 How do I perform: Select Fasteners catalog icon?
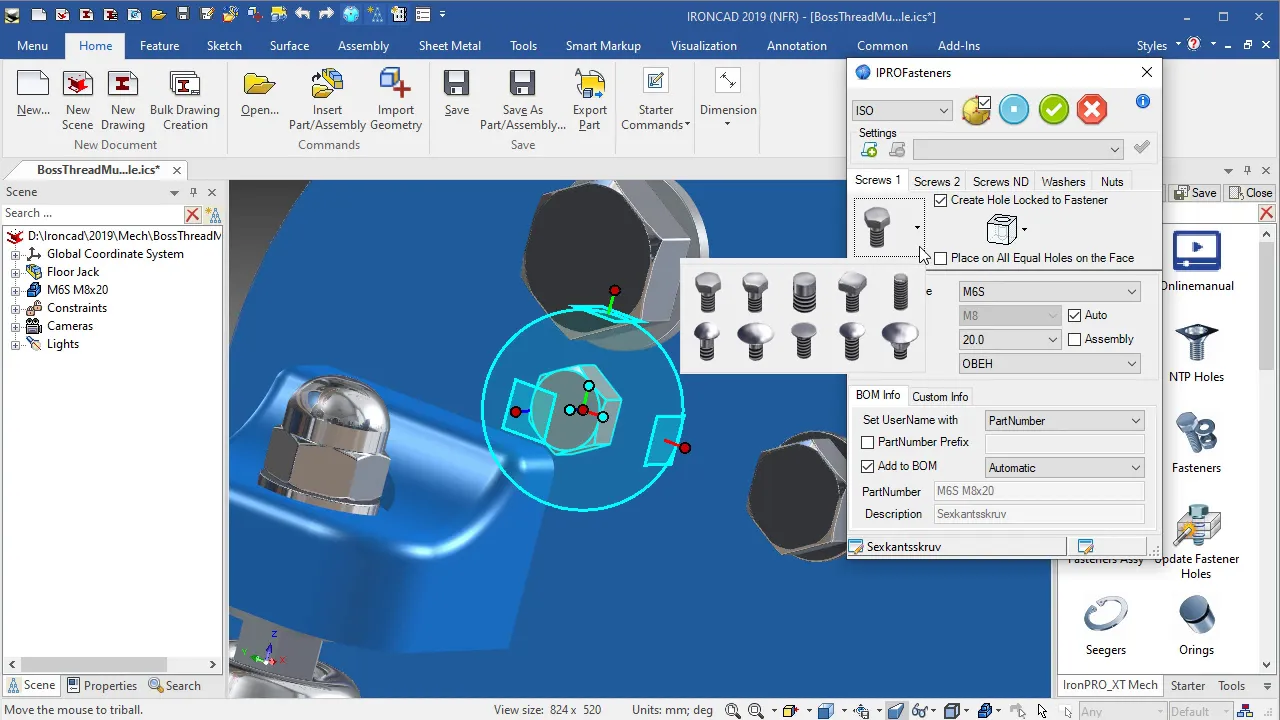tap(1196, 435)
